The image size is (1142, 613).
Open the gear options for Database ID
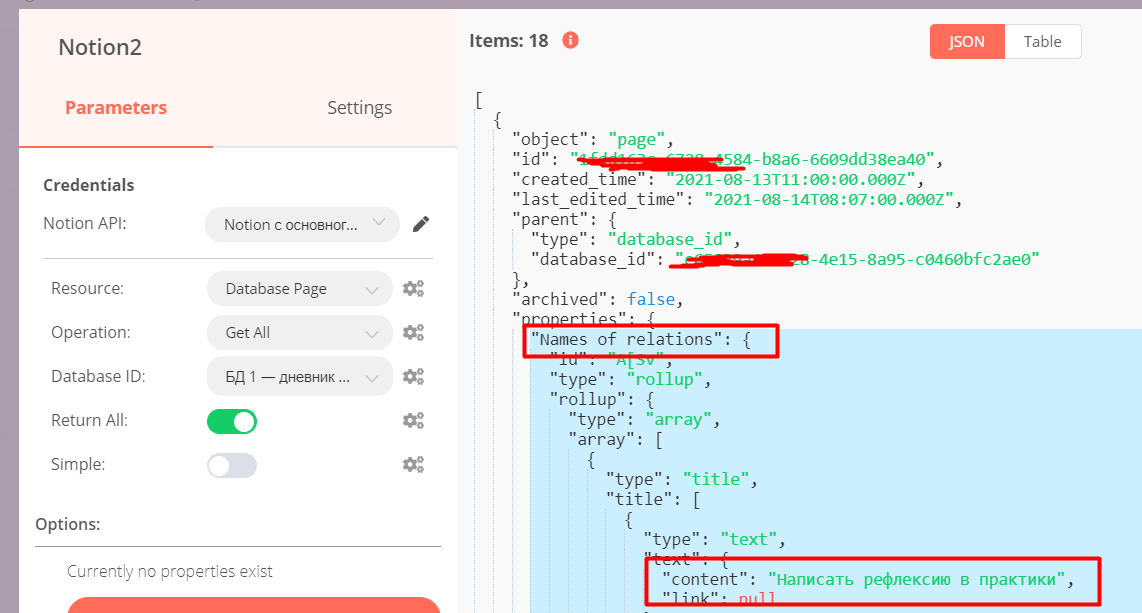point(413,376)
